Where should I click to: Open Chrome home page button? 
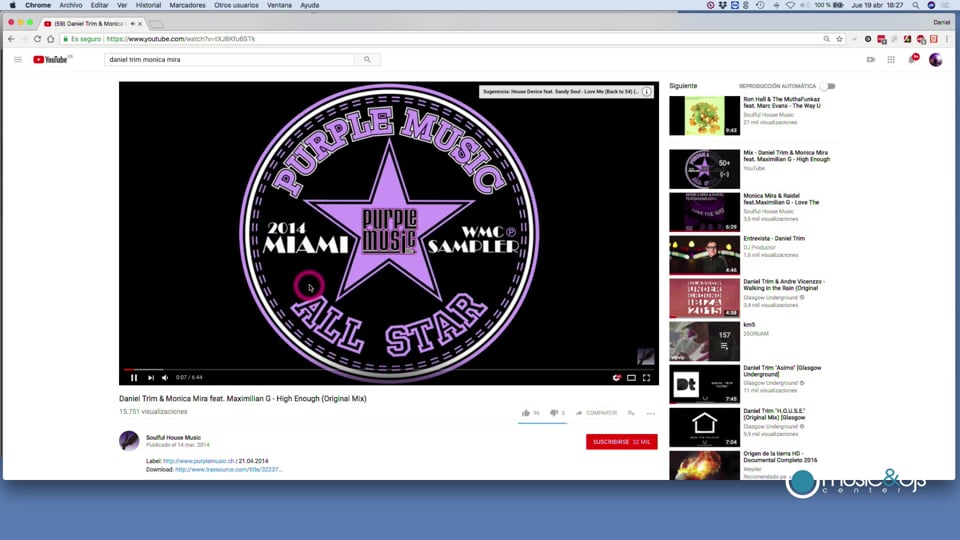coord(50,39)
